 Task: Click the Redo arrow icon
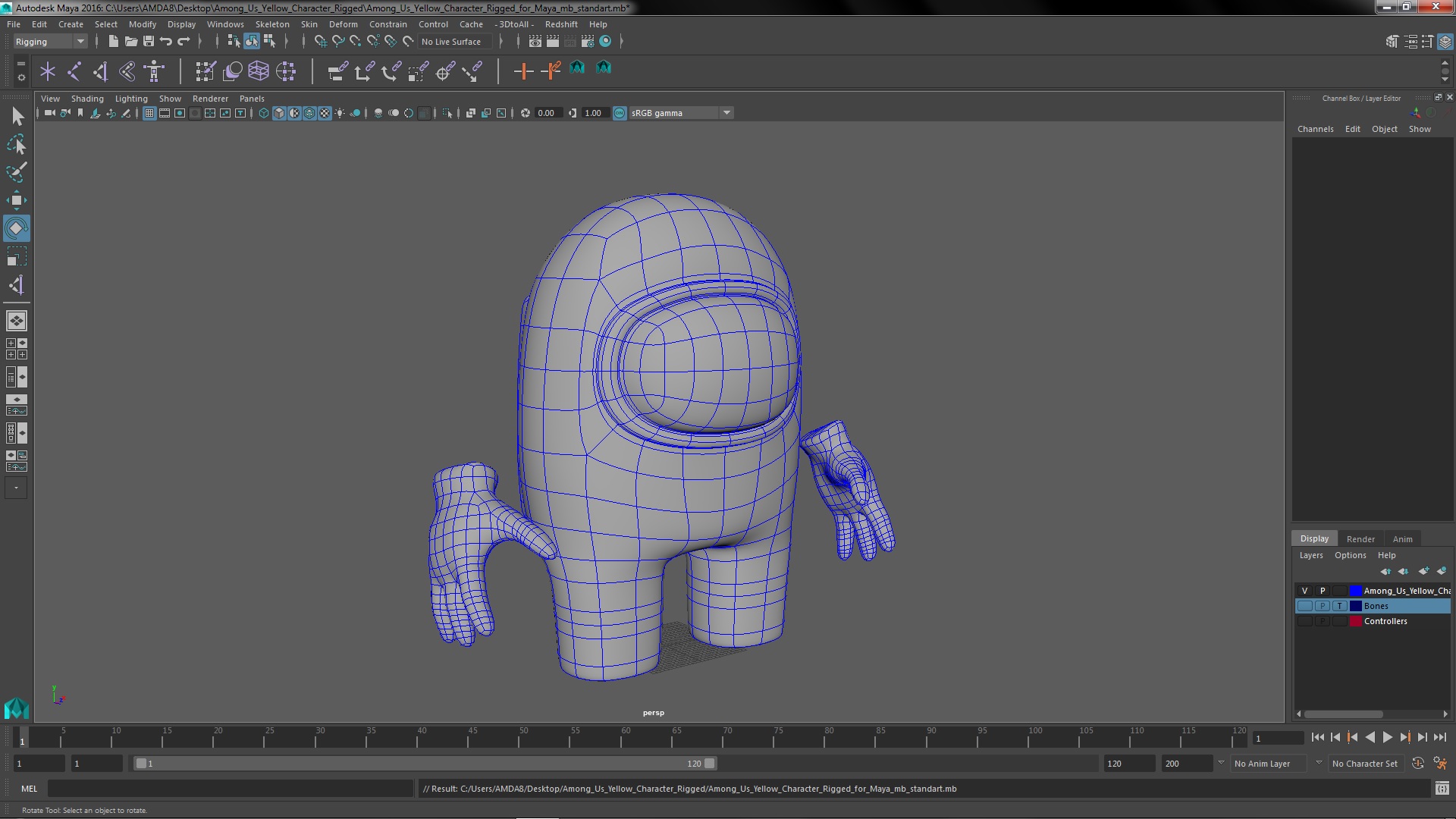[184, 42]
